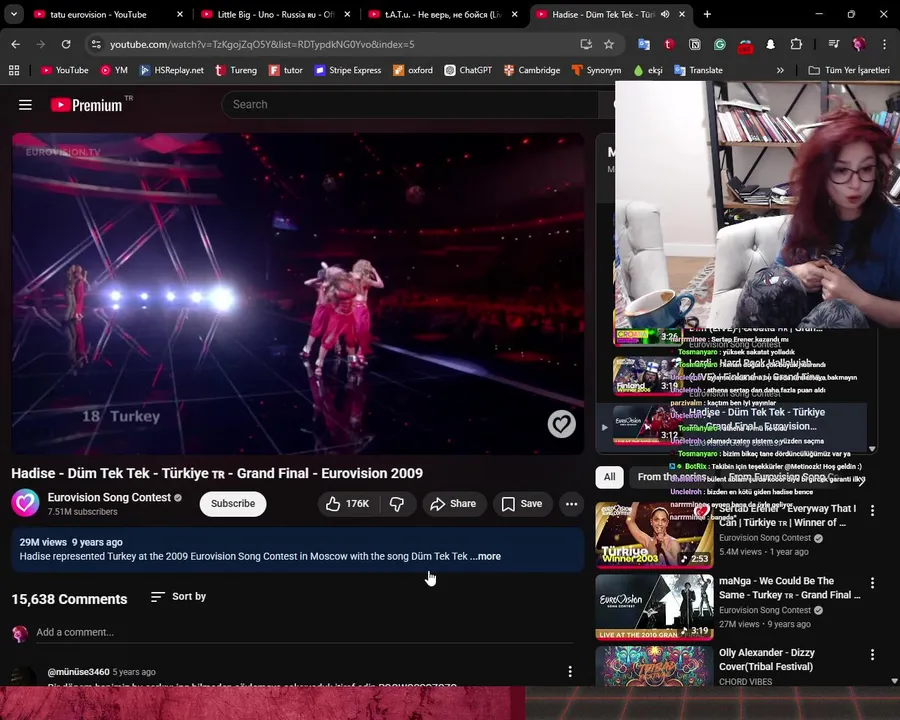Expand video description with ...more
The height and width of the screenshot is (720, 900).
(486, 556)
